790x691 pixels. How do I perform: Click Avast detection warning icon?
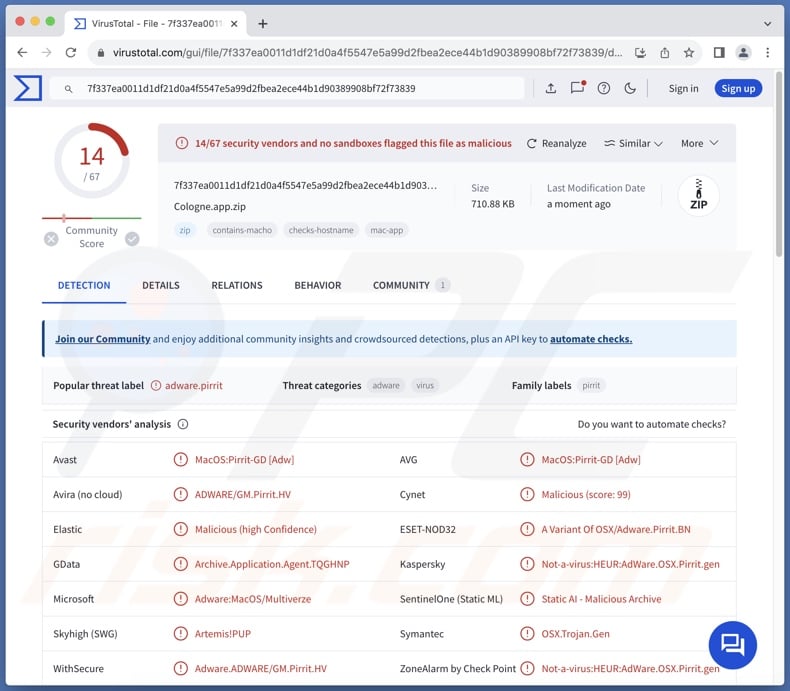[180, 459]
